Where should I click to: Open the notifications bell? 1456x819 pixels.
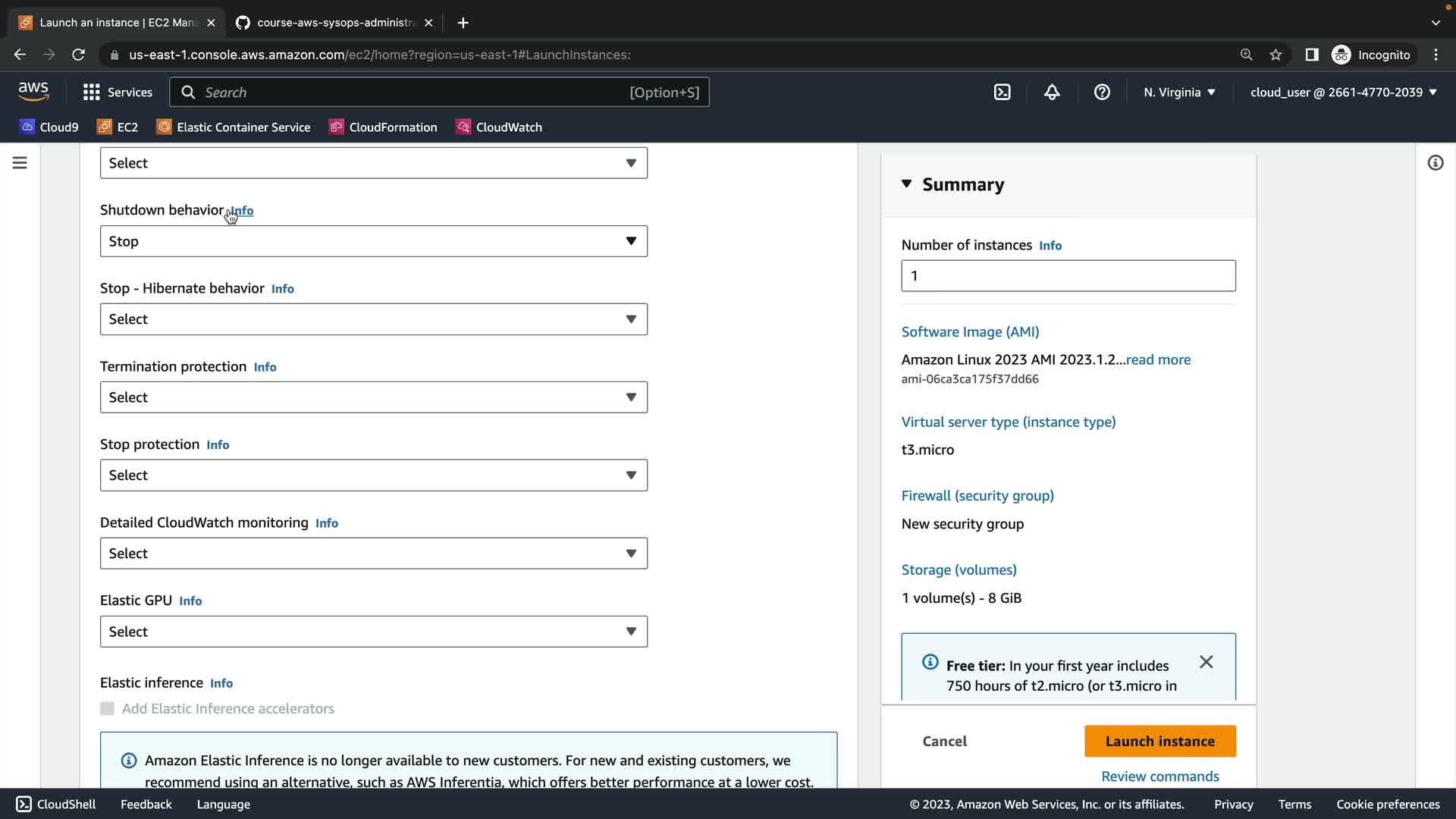pyautogui.click(x=1052, y=92)
